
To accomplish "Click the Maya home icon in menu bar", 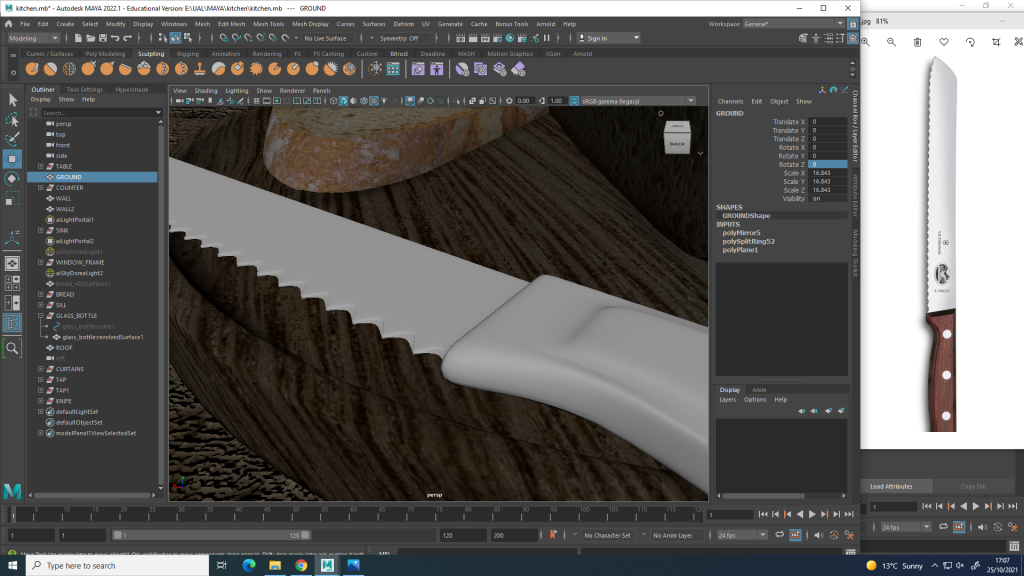I will coord(9,24).
